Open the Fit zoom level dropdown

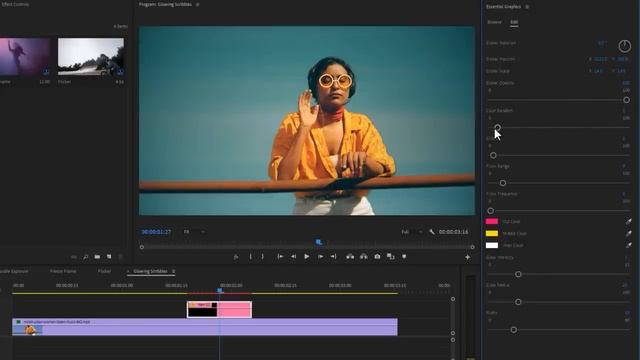(194, 232)
